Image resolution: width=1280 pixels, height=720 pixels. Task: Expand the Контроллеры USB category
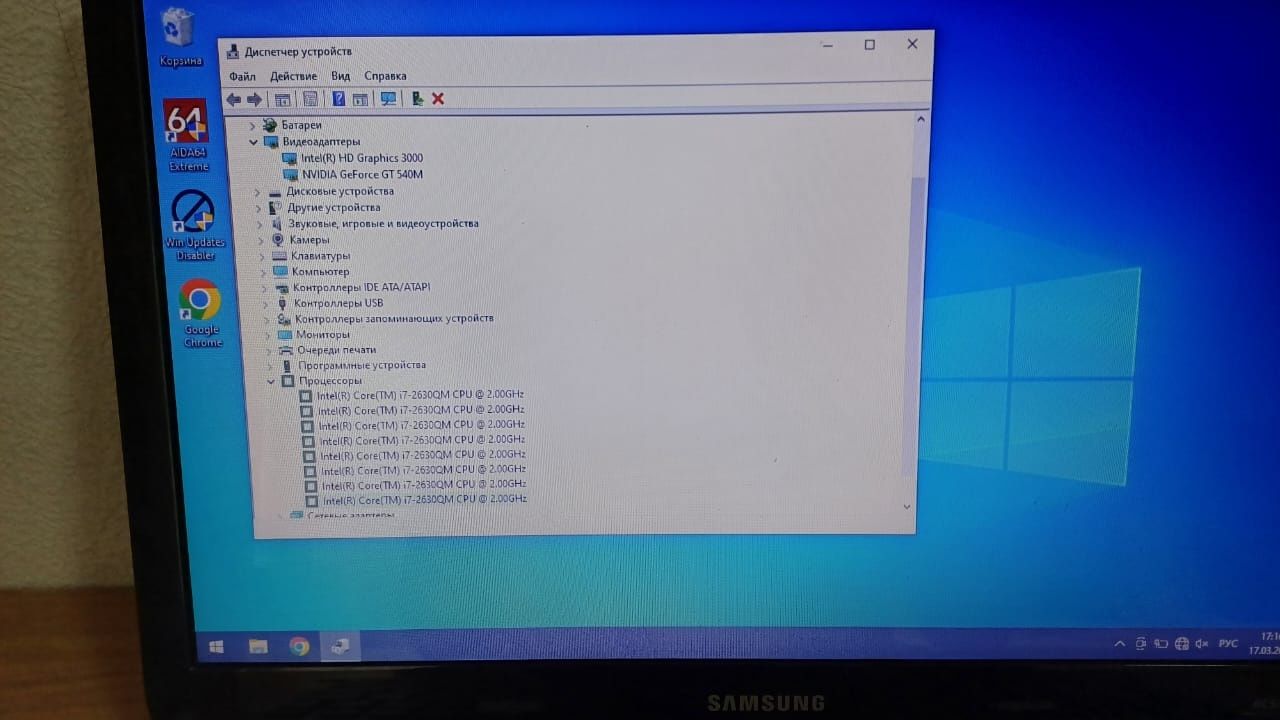pyautogui.click(x=266, y=303)
